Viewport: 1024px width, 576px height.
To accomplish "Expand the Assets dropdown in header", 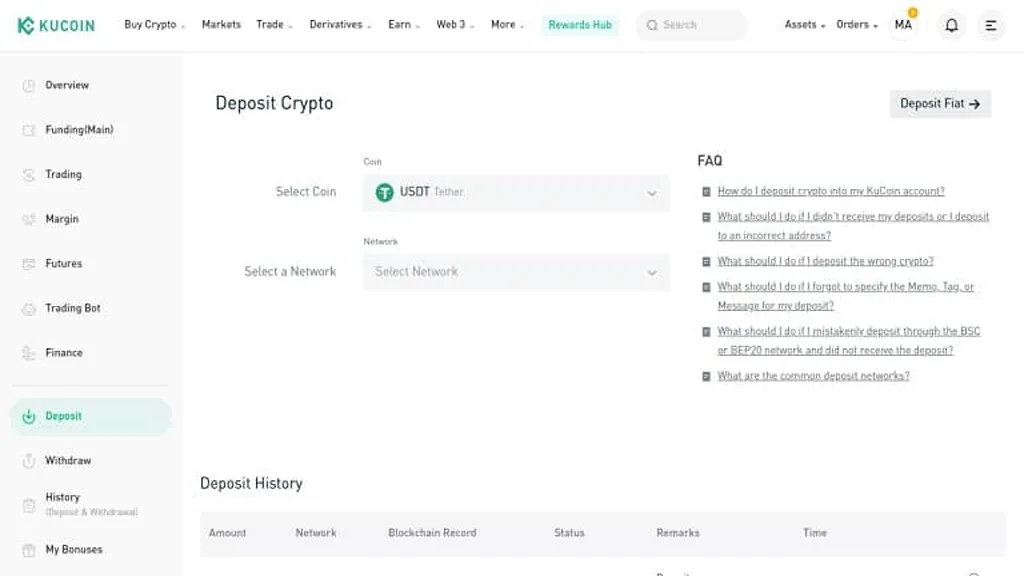I will (x=805, y=25).
